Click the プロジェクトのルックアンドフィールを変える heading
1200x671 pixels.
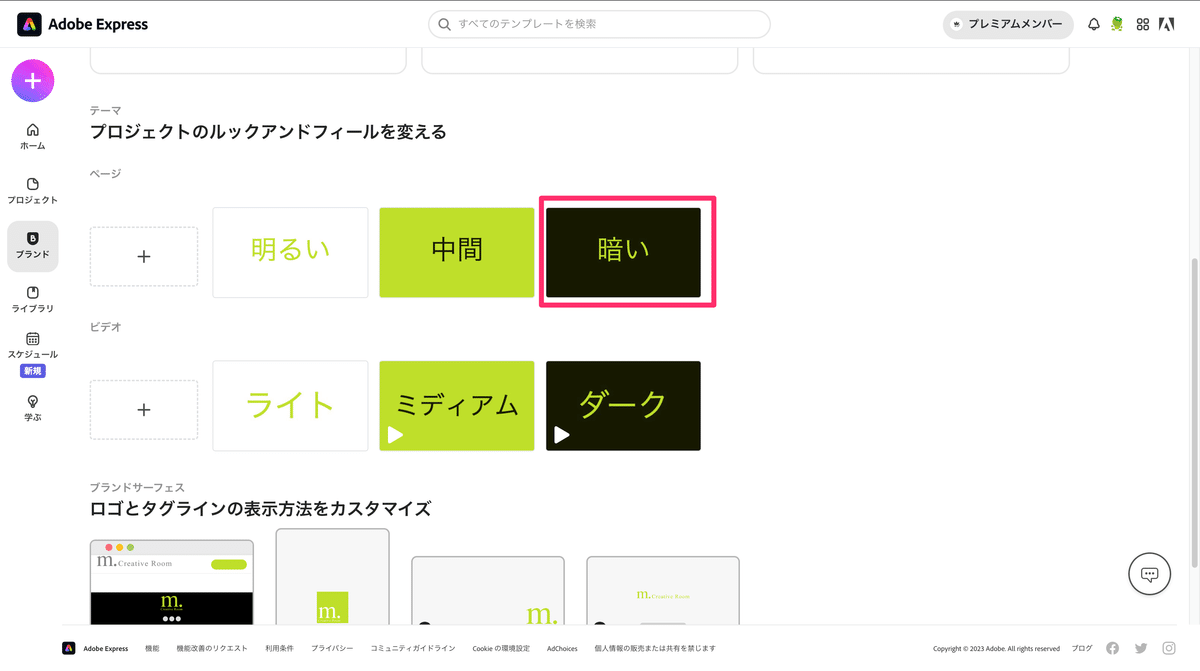[x=268, y=132]
